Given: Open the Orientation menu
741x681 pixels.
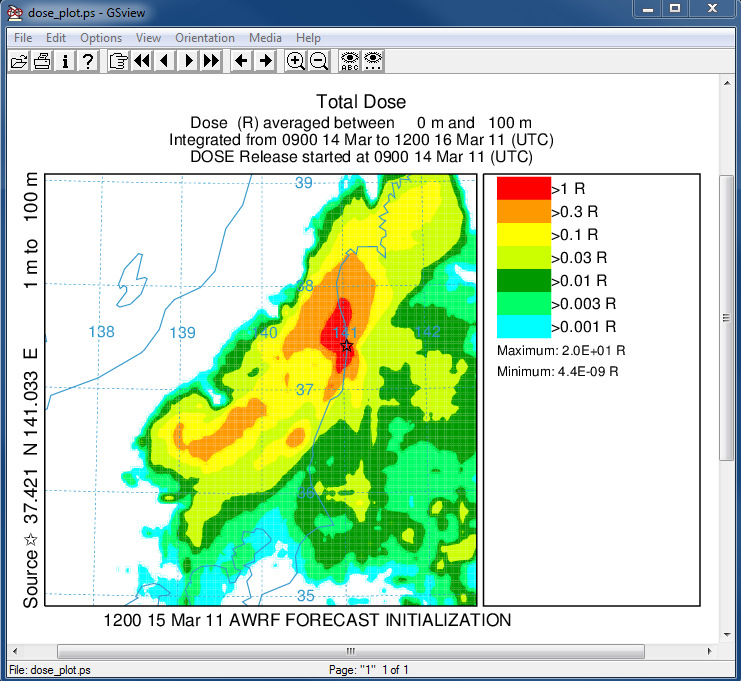Looking at the screenshot, I should (205, 38).
